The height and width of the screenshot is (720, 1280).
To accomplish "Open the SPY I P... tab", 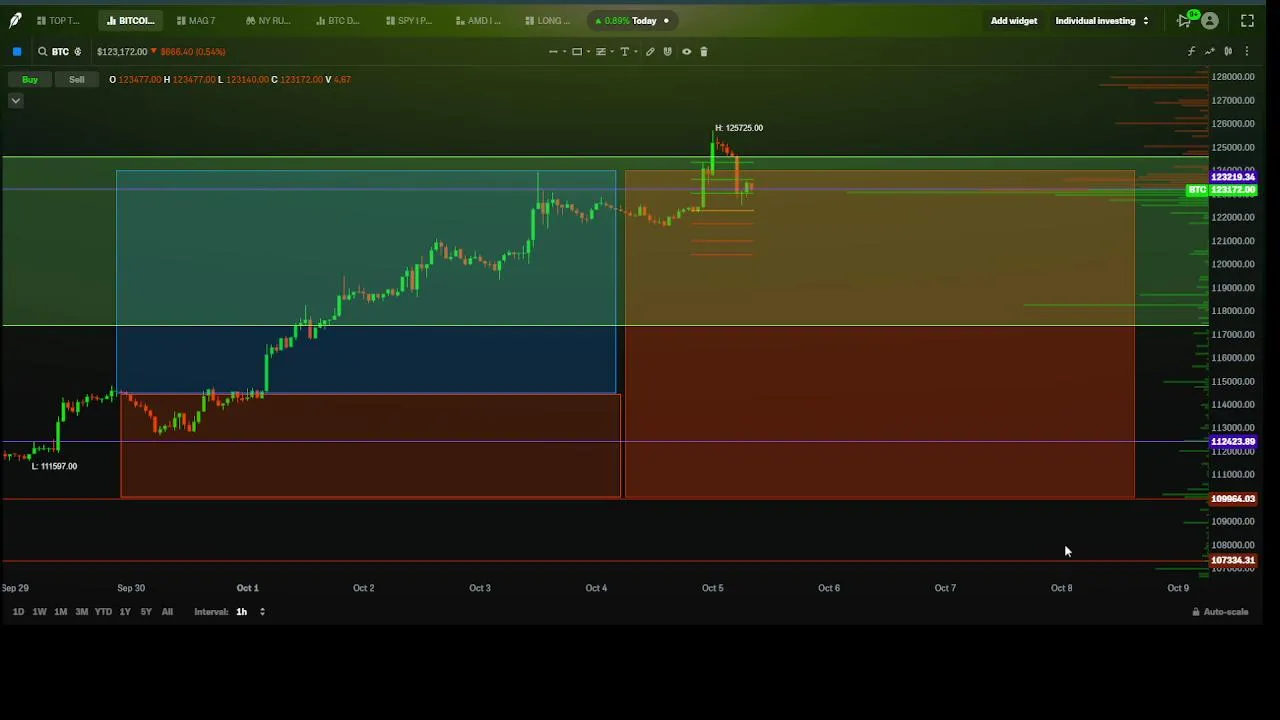I will pyautogui.click(x=409, y=20).
